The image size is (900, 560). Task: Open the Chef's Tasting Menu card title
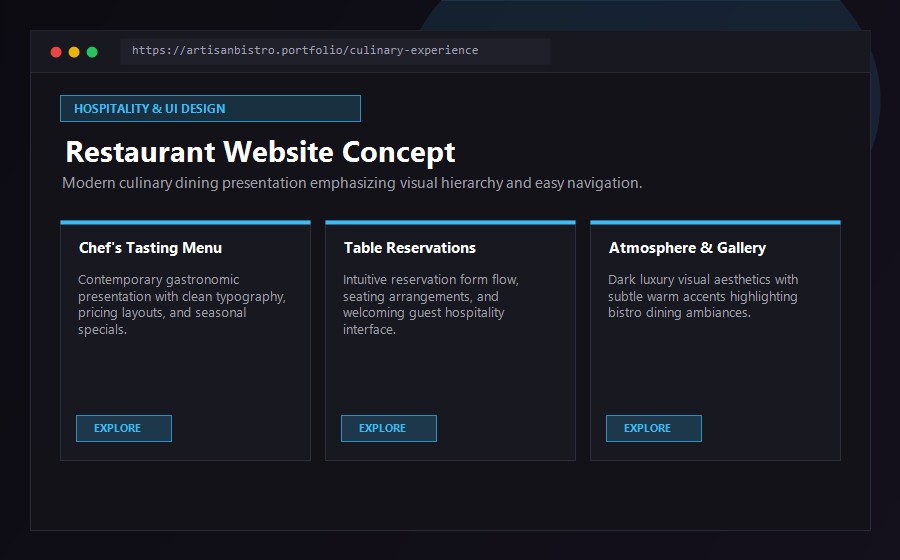pos(150,248)
